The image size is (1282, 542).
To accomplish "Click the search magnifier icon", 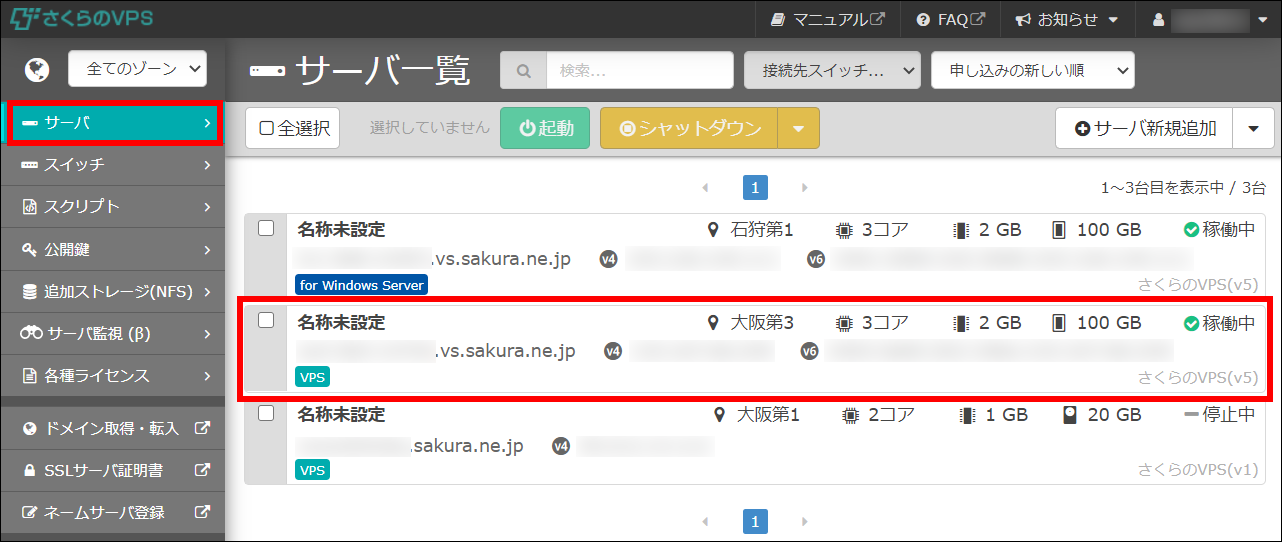I will tap(523, 71).
